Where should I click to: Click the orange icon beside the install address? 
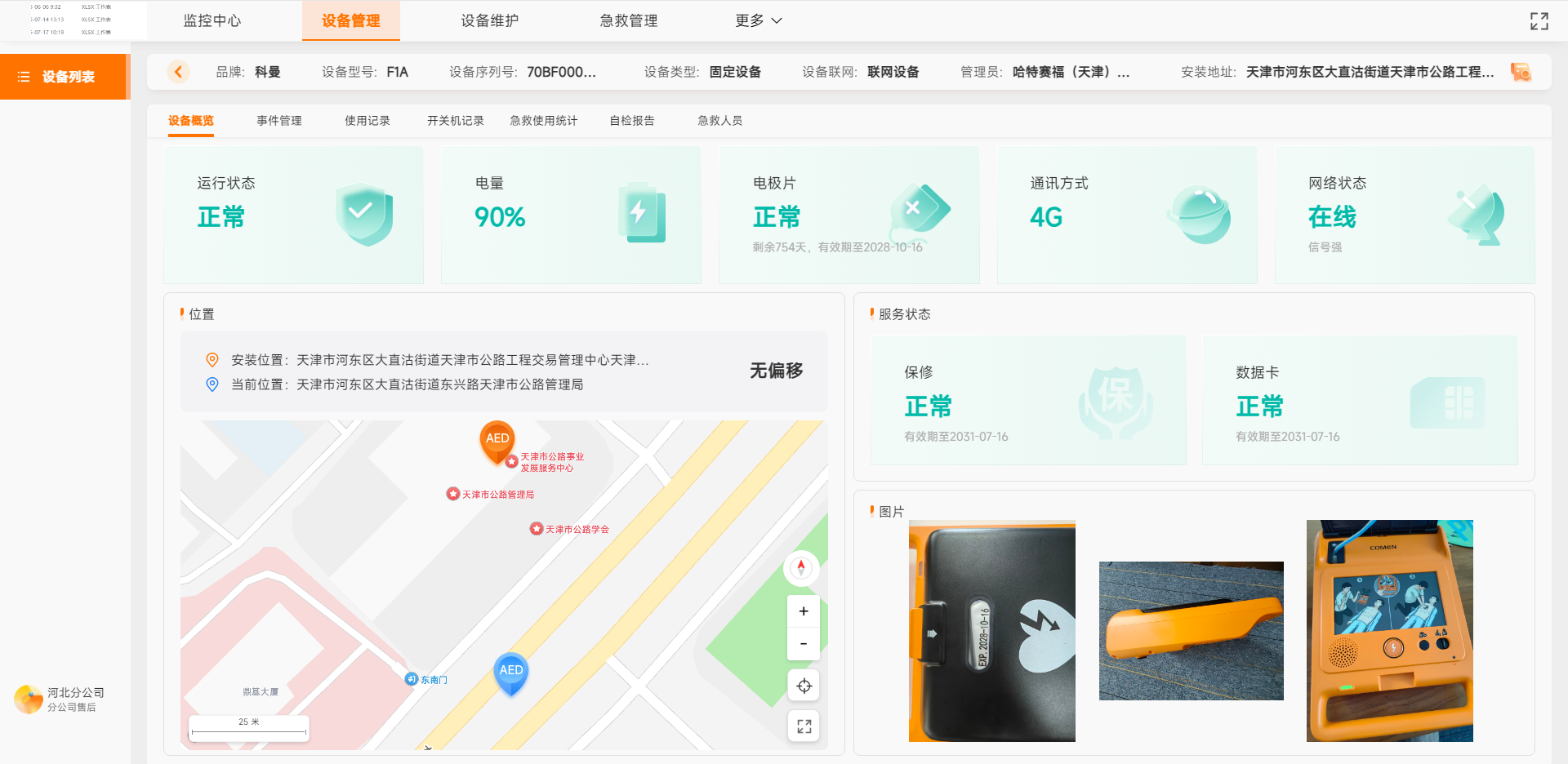tap(1521, 73)
